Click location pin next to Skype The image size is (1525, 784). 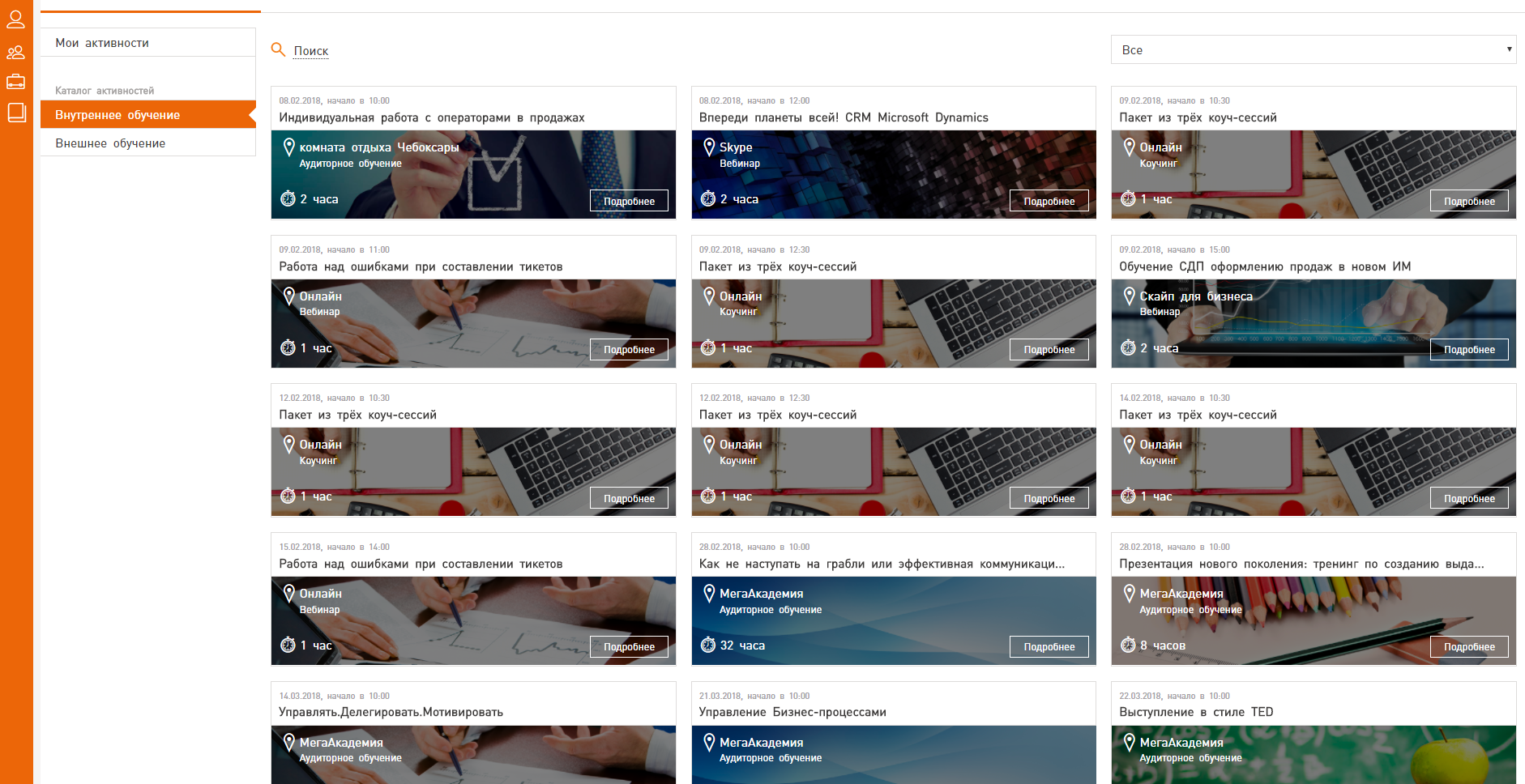[709, 147]
